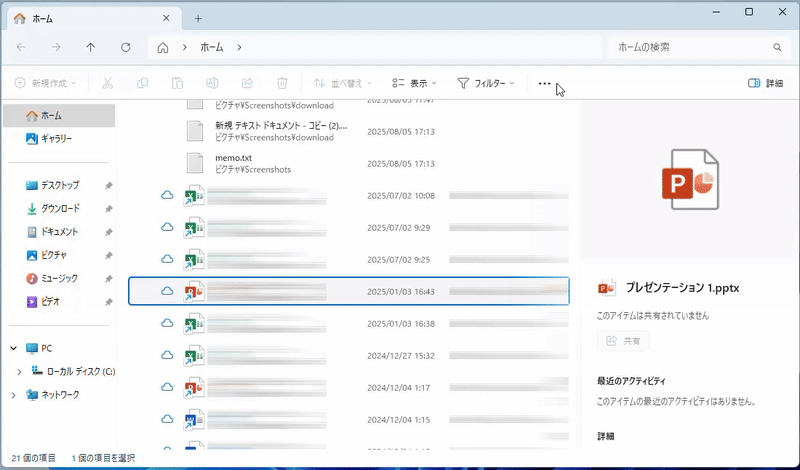This screenshot has height=470, width=800.
Task: Refresh the current folder view
Action: [x=126, y=47]
